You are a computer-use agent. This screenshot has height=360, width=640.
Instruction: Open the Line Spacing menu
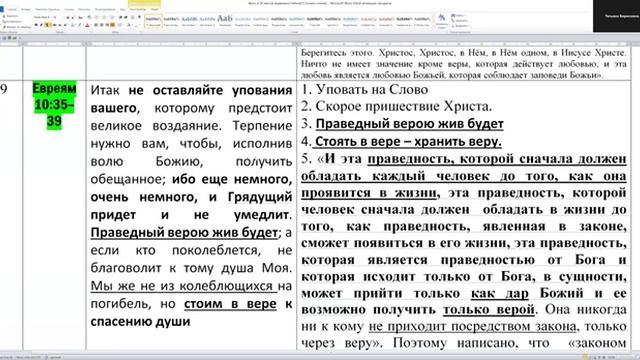pos(120,25)
